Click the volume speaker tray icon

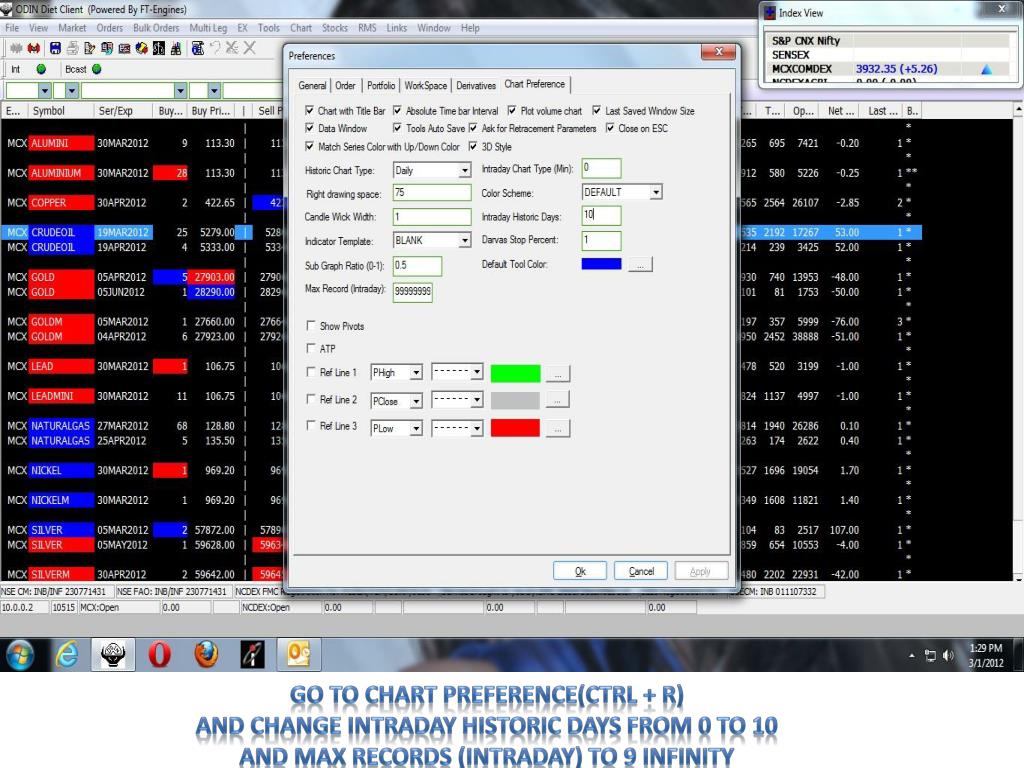[948, 656]
